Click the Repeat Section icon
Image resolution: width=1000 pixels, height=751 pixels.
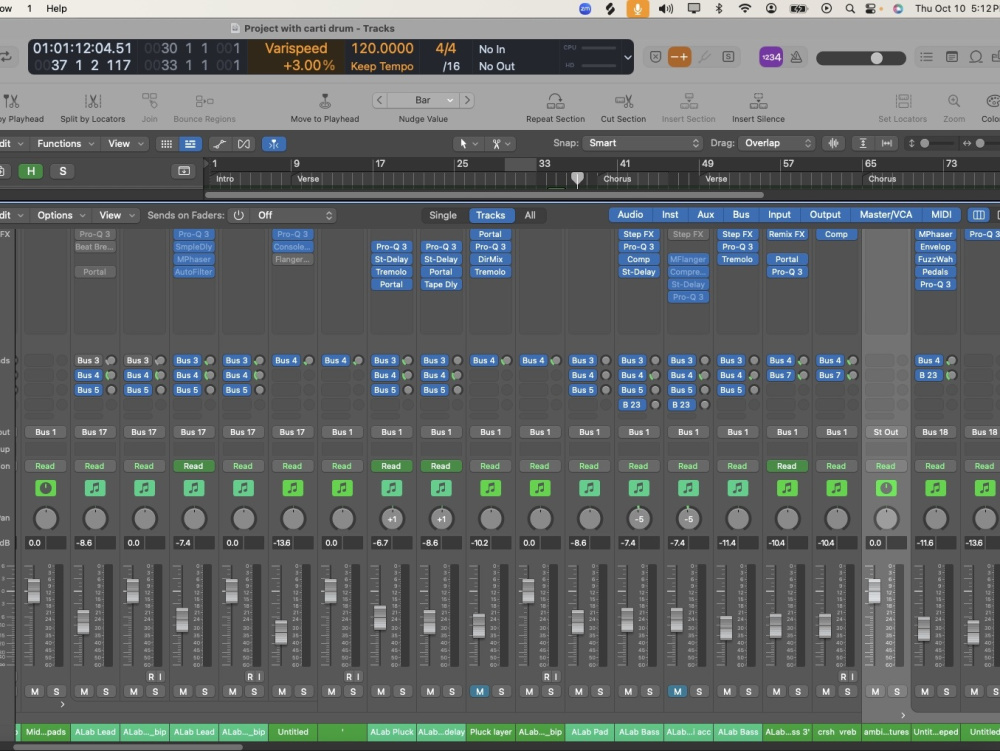click(555, 101)
